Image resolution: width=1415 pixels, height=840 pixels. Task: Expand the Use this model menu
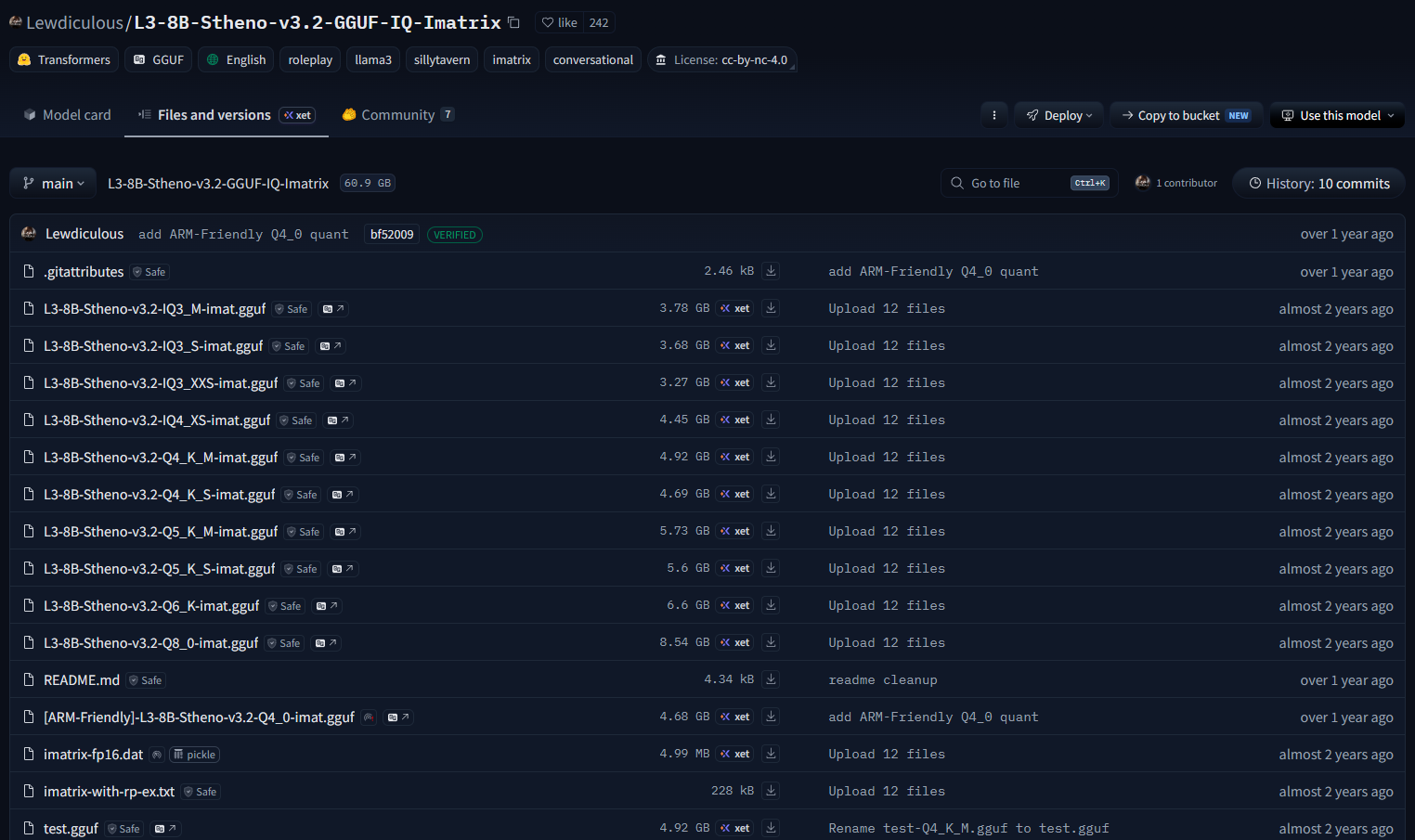pos(1337,115)
